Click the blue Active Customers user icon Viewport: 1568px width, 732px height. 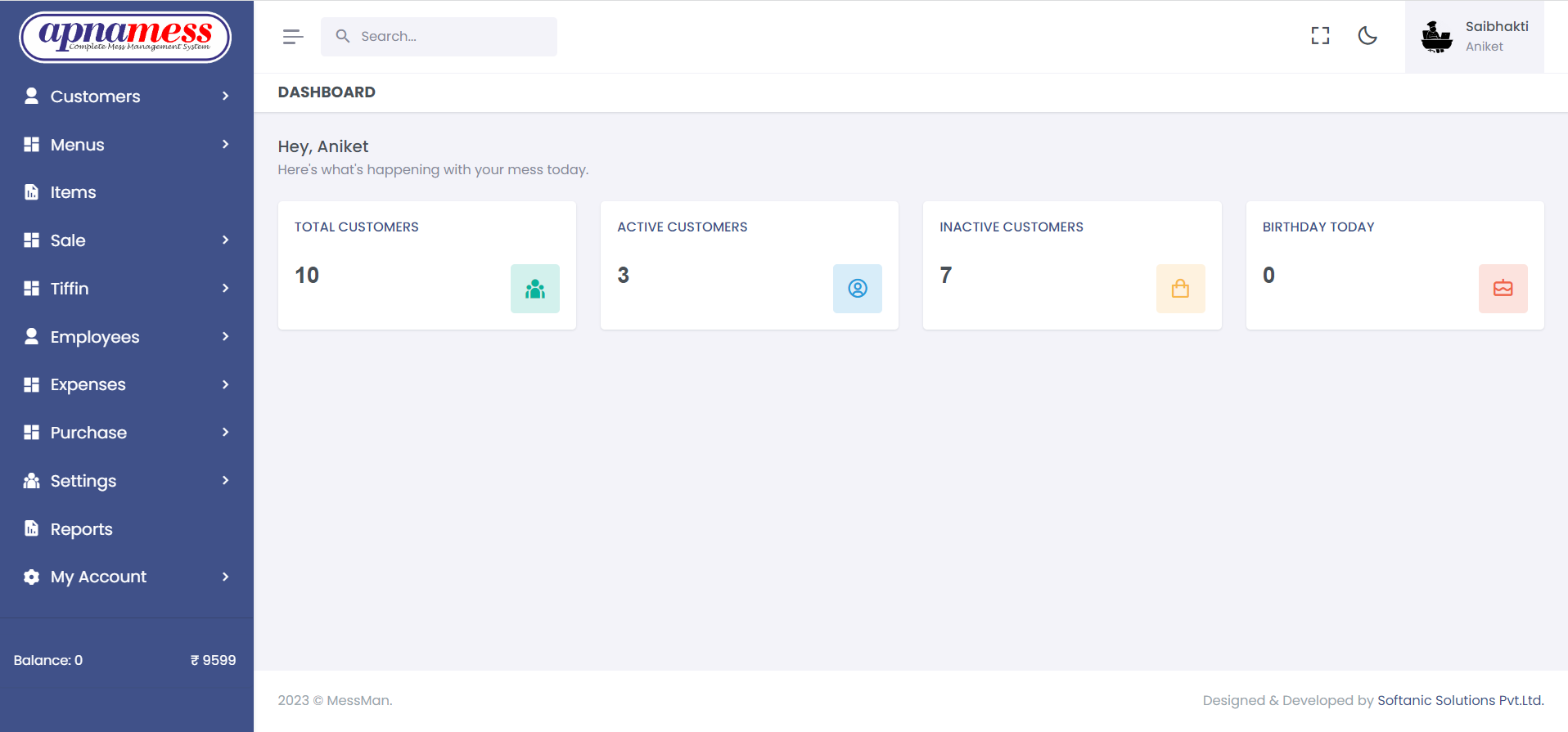[x=858, y=289]
